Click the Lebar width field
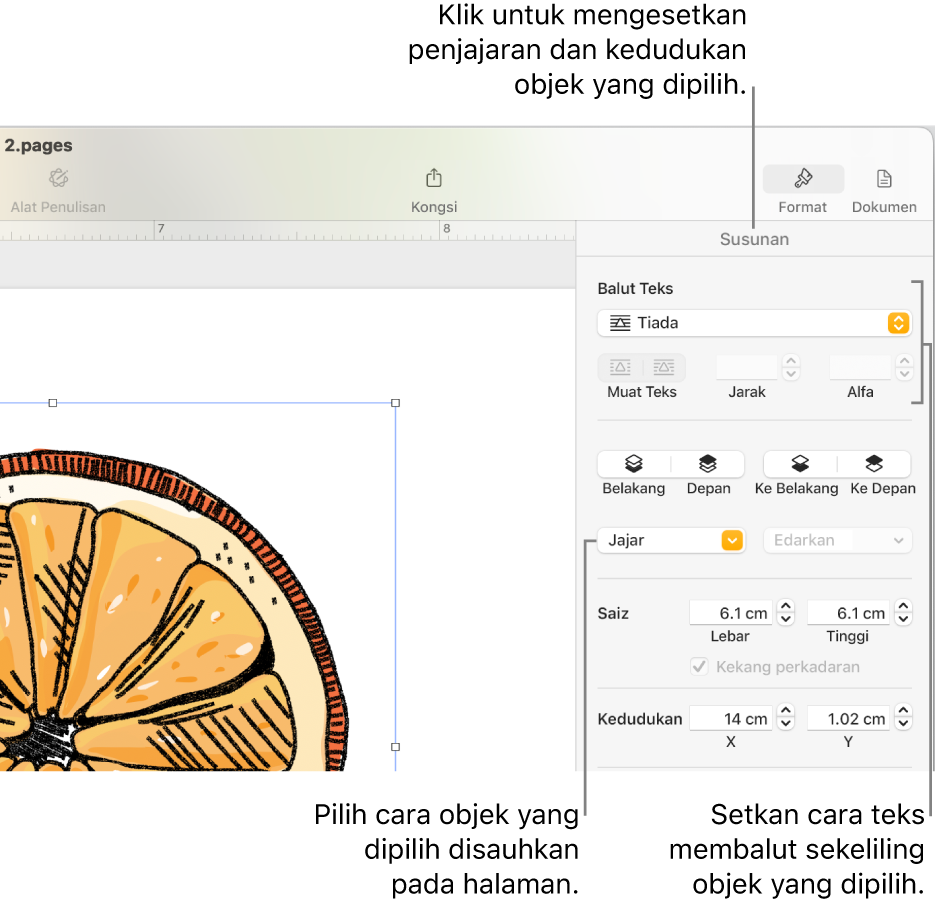Image resolution: width=935 pixels, height=910 pixels. click(731, 613)
